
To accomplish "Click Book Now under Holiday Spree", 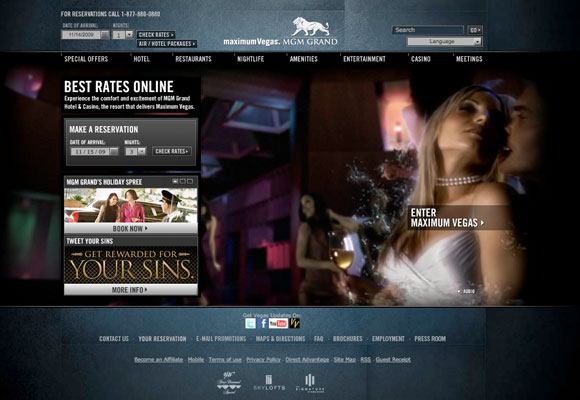I will click(x=131, y=228).
